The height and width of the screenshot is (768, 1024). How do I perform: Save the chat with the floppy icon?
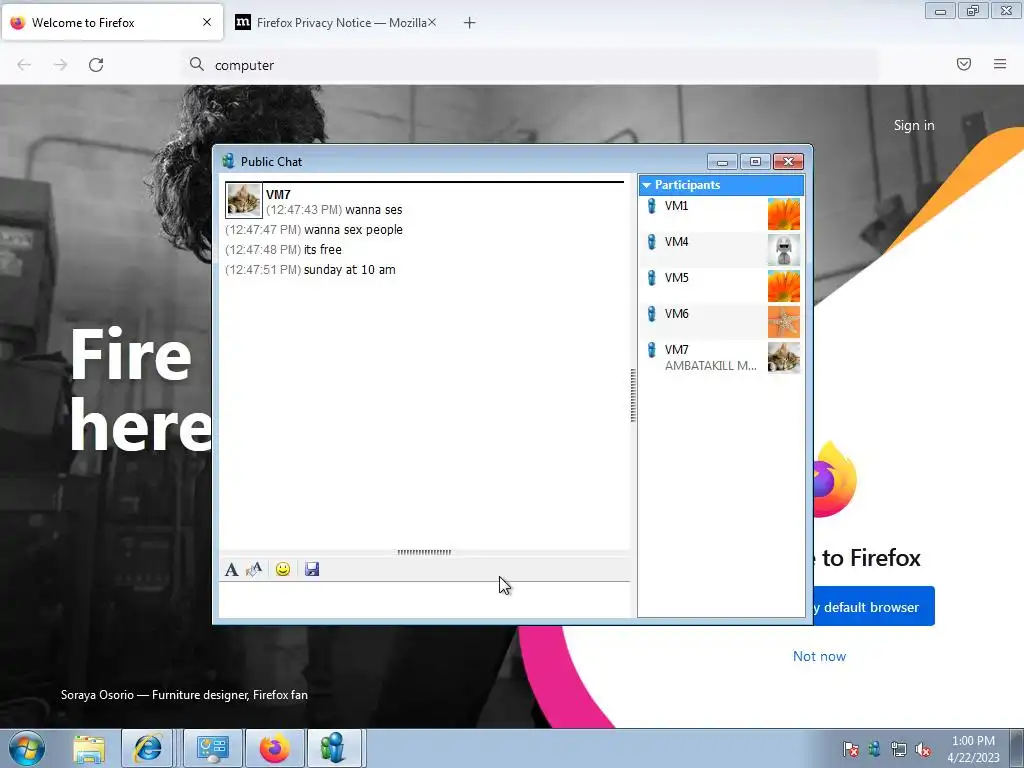pos(312,569)
